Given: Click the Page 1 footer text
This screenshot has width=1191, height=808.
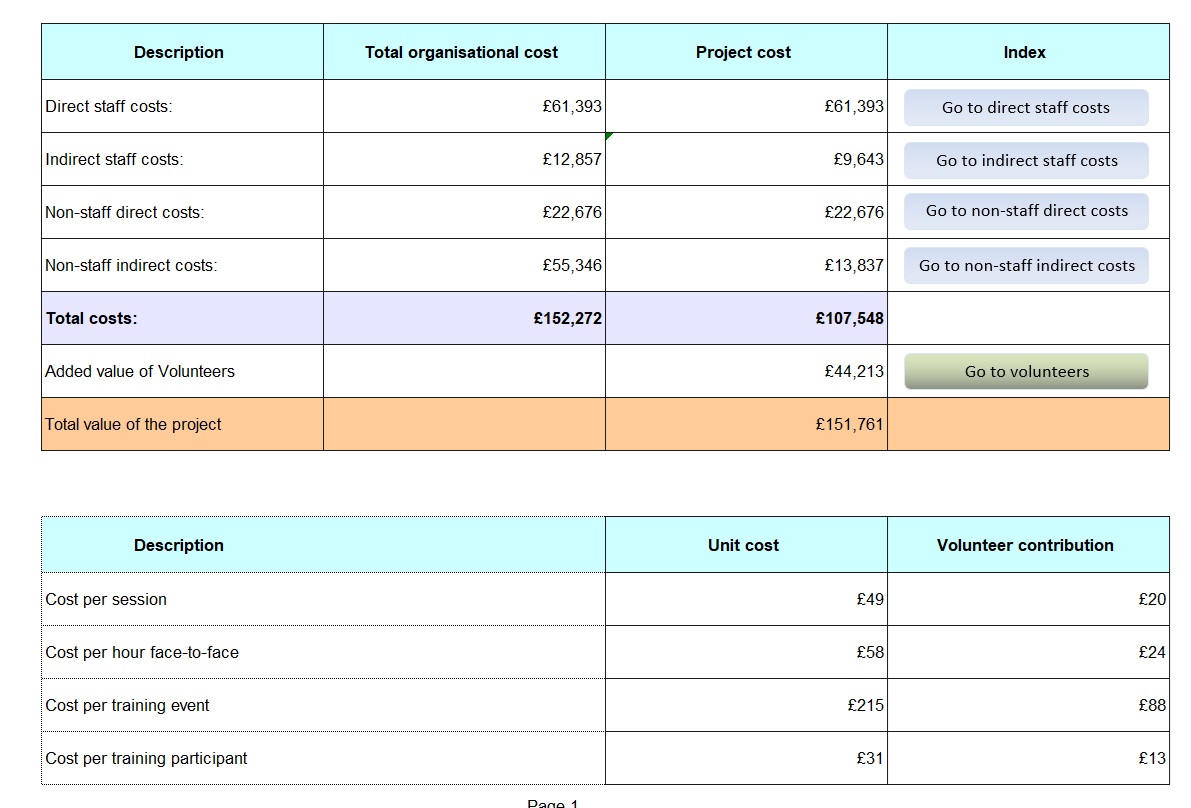Looking at the screenshot, I should click(x=556, y=803).
